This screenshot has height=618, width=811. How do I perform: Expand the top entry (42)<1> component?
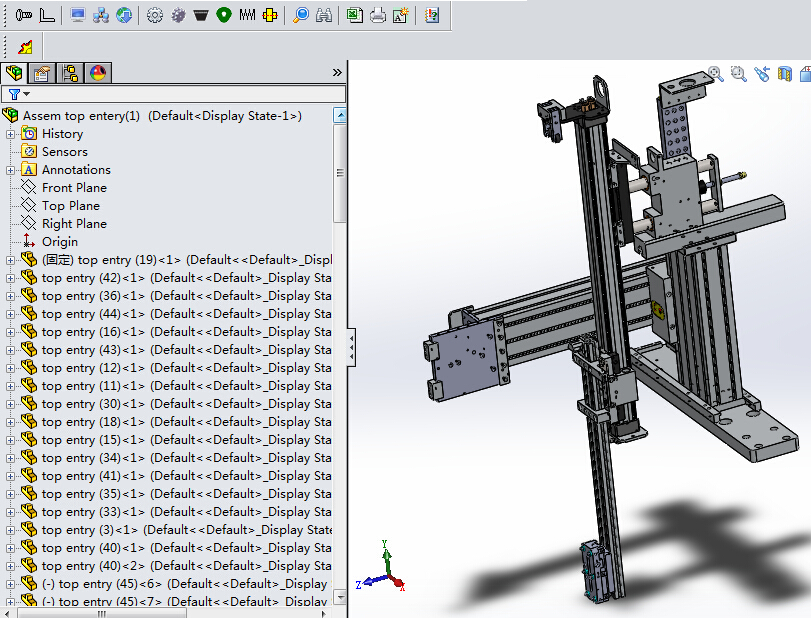tap(11, 278)
